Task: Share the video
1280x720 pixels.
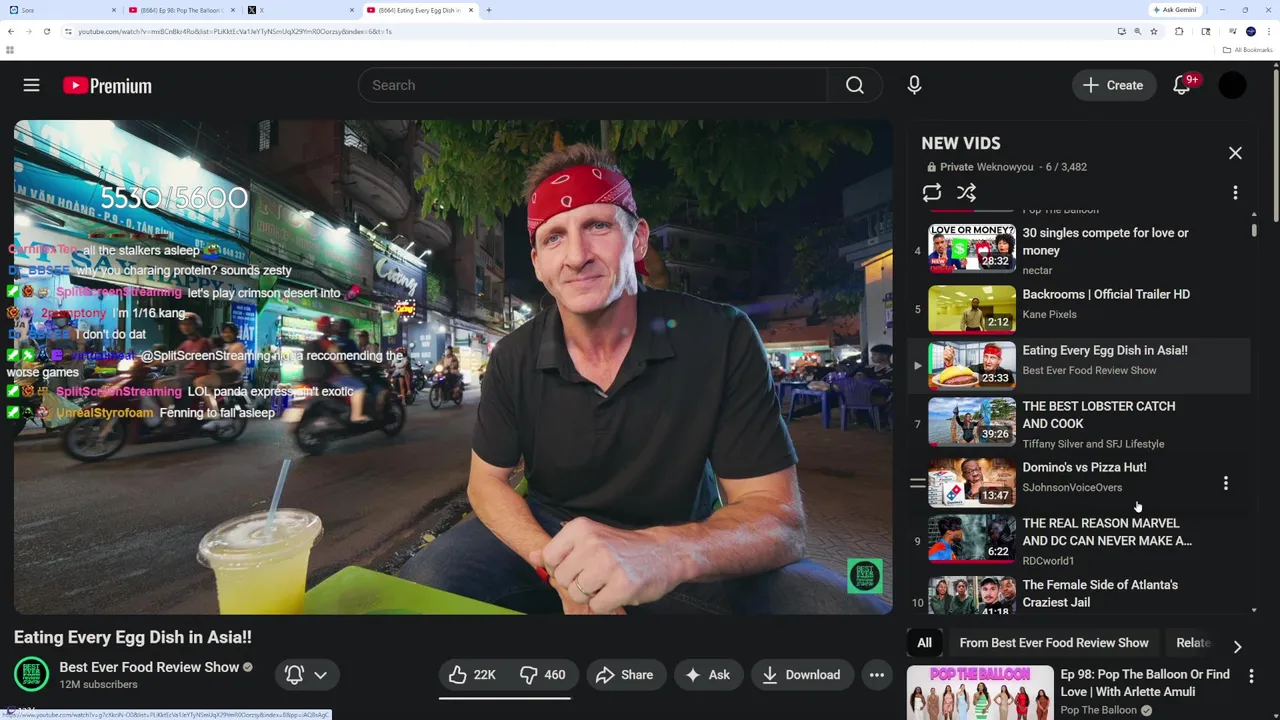Action: pyautogui.click(x=625, y=675)
